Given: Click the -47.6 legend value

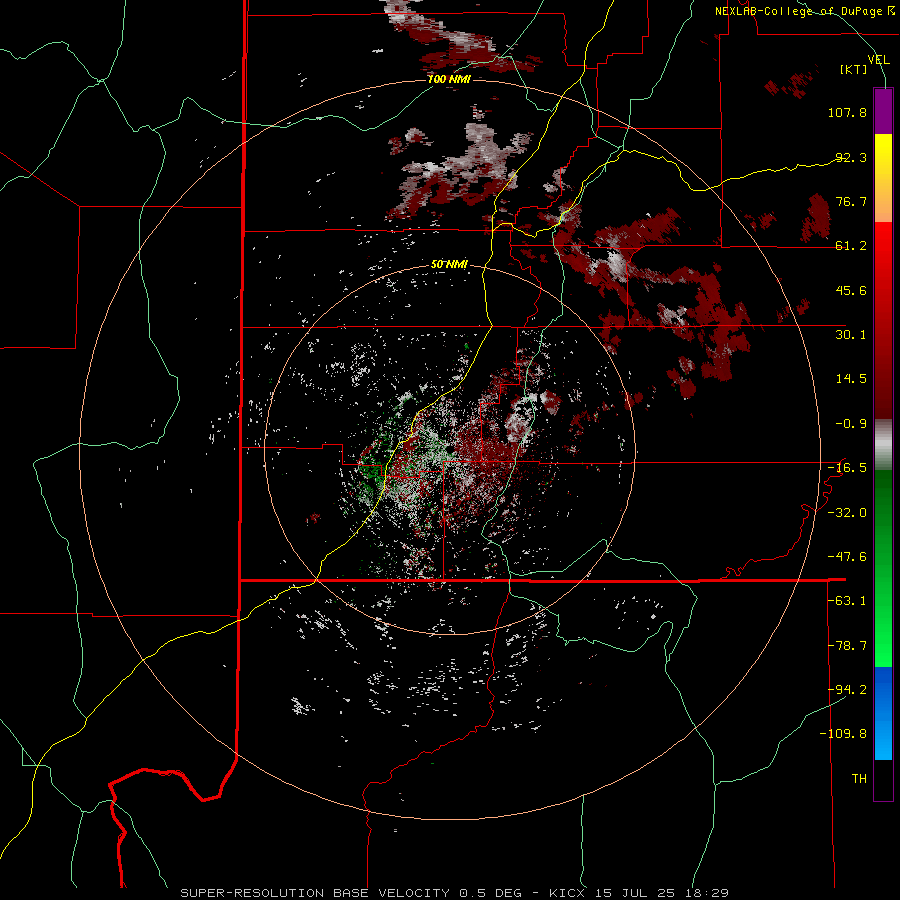Looking at the screenshot, I should click(x=847, y=557).
